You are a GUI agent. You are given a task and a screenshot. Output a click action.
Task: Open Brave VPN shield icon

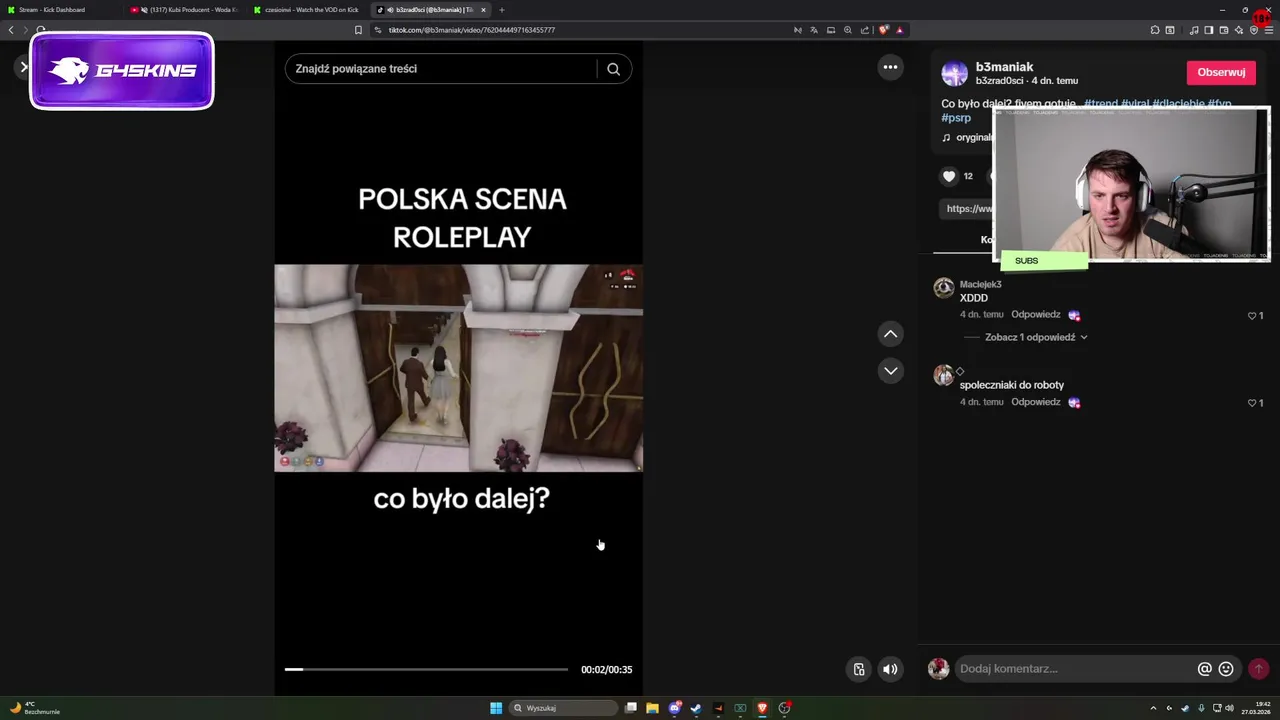pos(1254,30)
